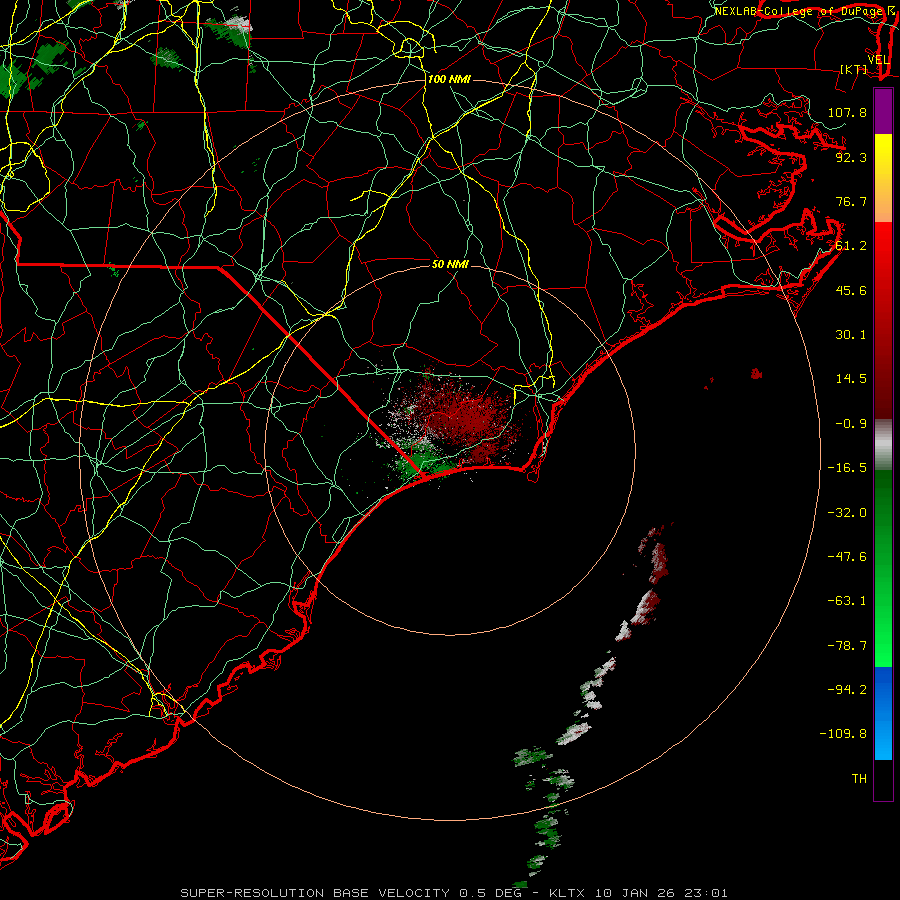Click the -16.5 value on velocity scale

click(x=847, y=468)
